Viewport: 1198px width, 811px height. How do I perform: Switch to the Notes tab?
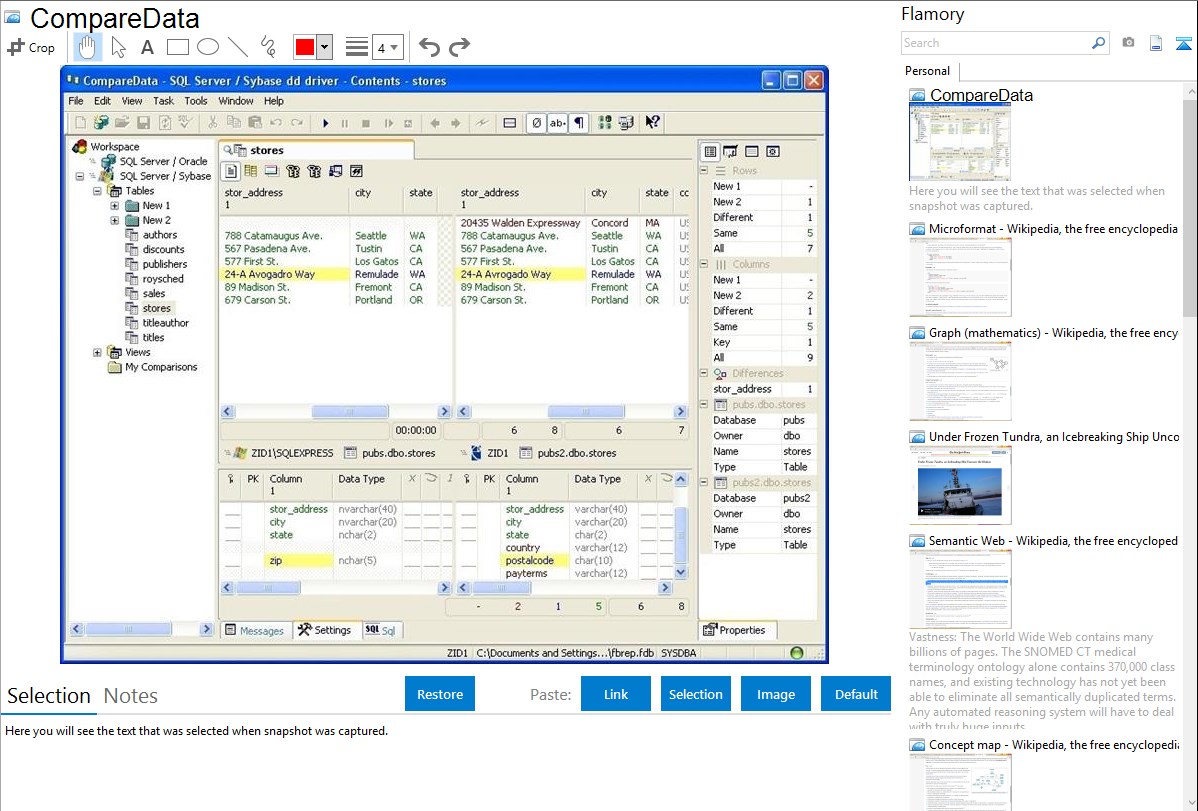click(x=131, y=696)
